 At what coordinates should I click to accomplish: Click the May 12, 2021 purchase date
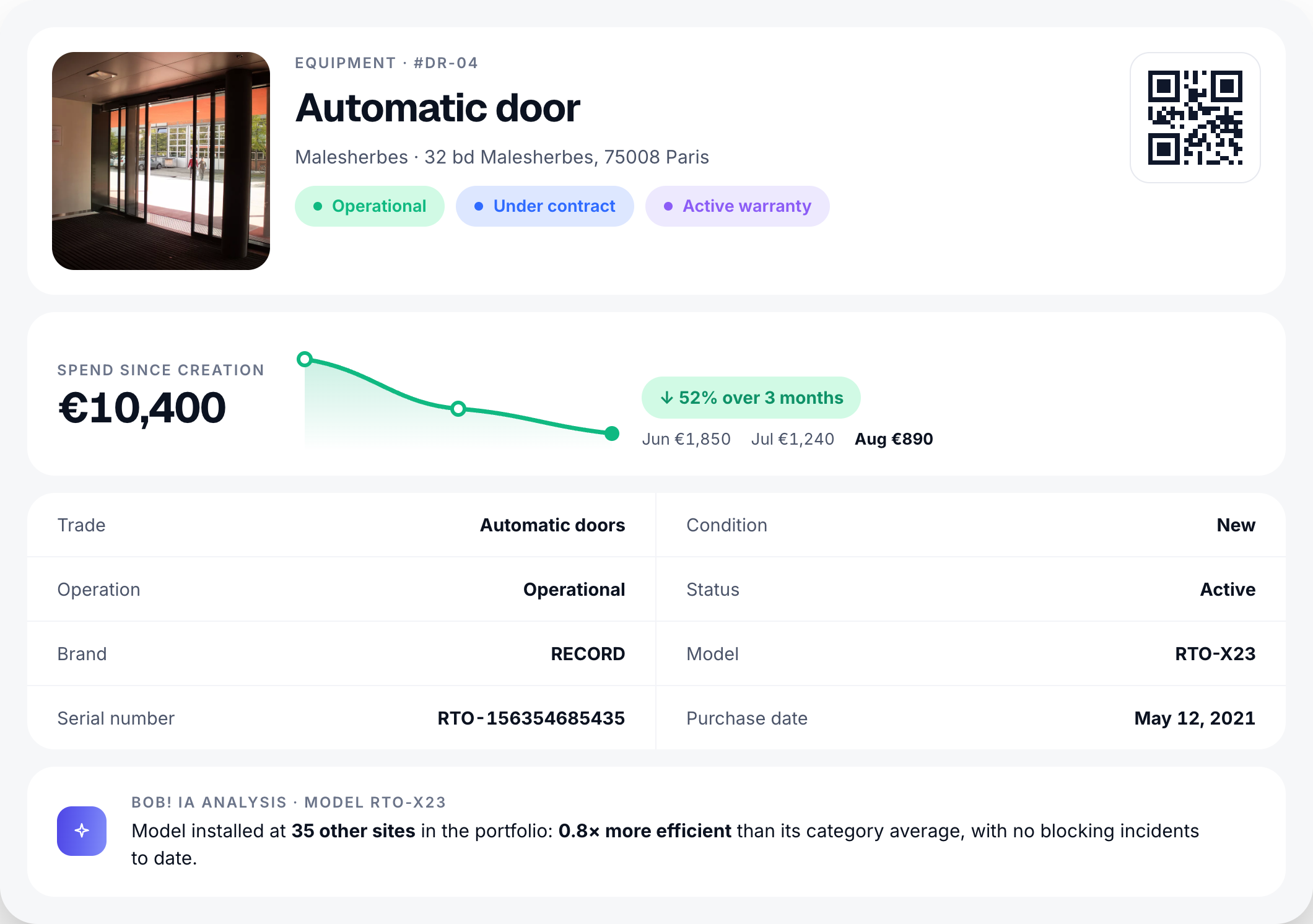(1195, 718)
